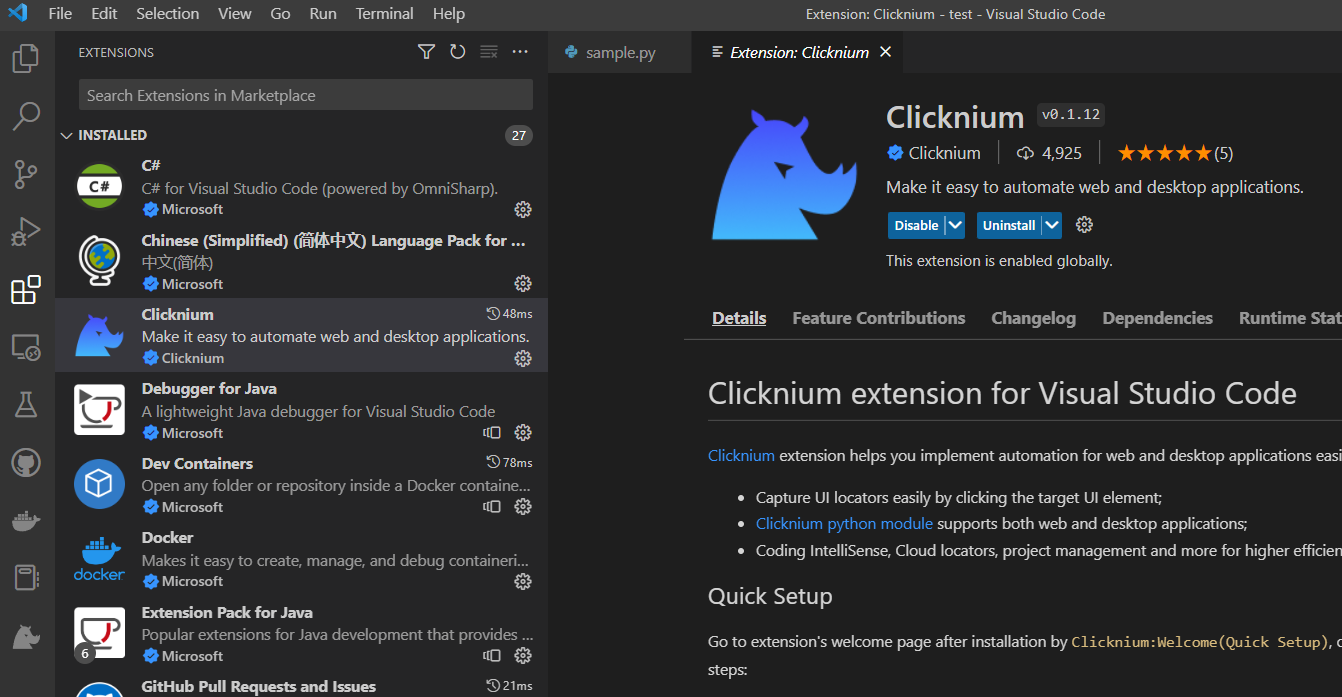Click the filter extensions funnel icon

[x=426, y=52]
